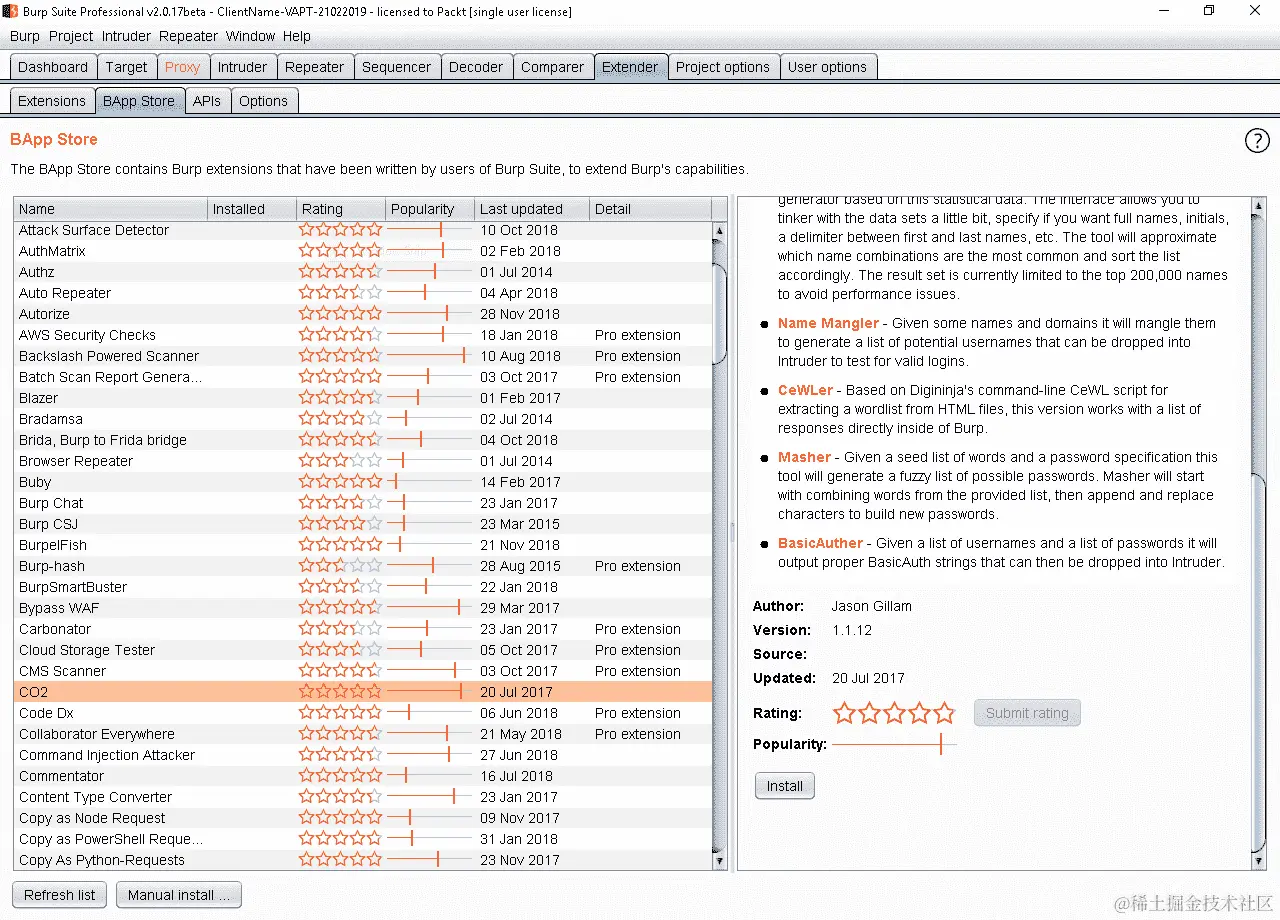The height and width of the screenshot is (920, 1280).
Task: Open the Intruder menu
Action: (126, 36)
